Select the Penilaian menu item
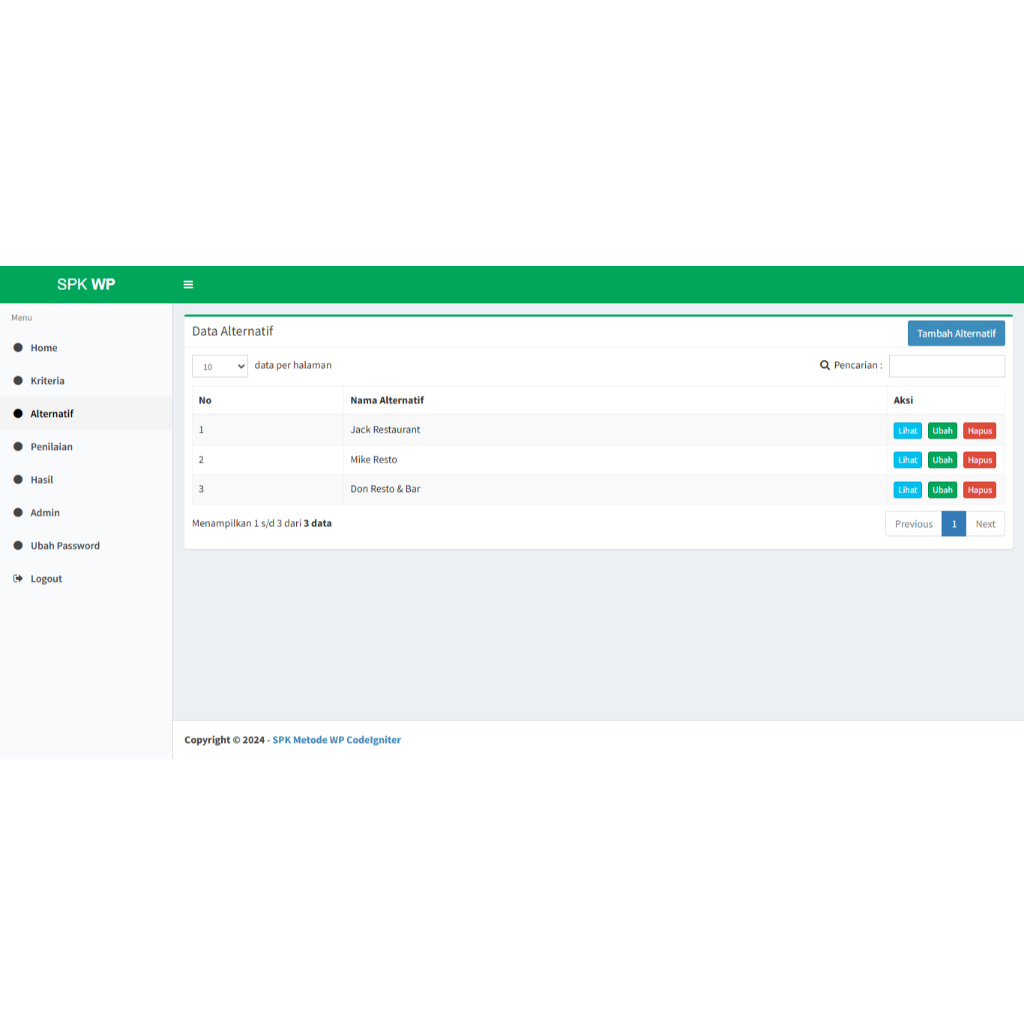1024x1024 pixels. [x=51, y=447]
